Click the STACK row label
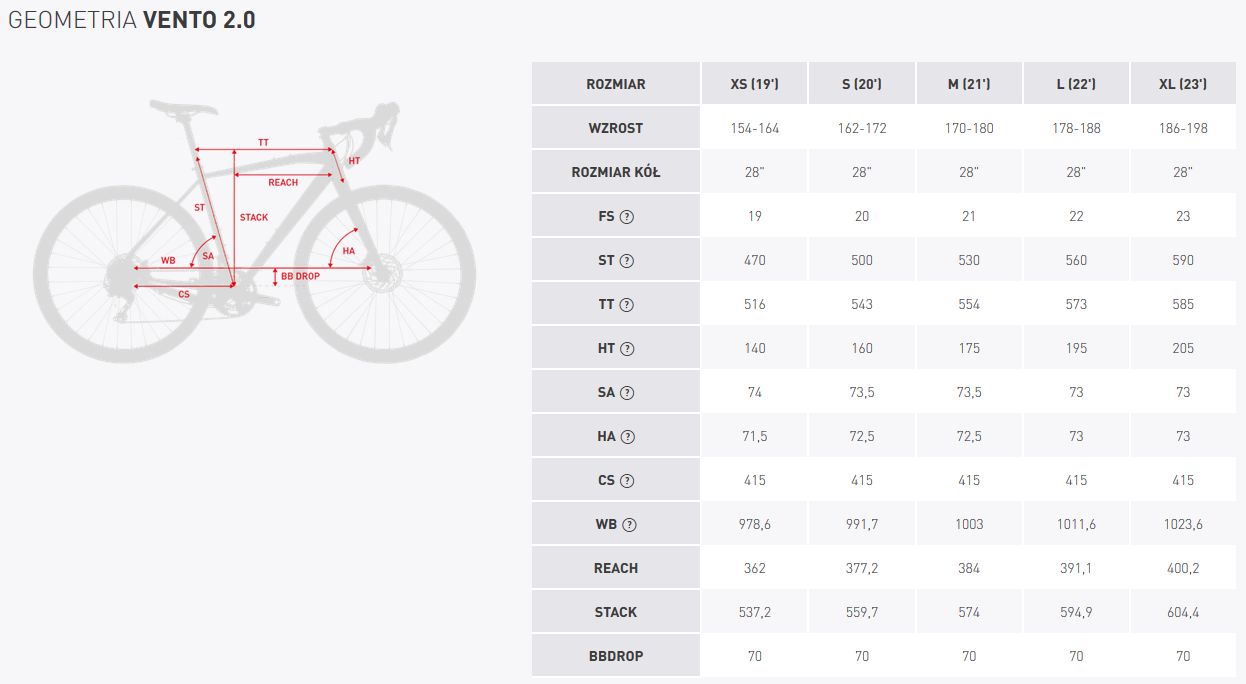Screen dimensions: 1246x684 [616, 612]
